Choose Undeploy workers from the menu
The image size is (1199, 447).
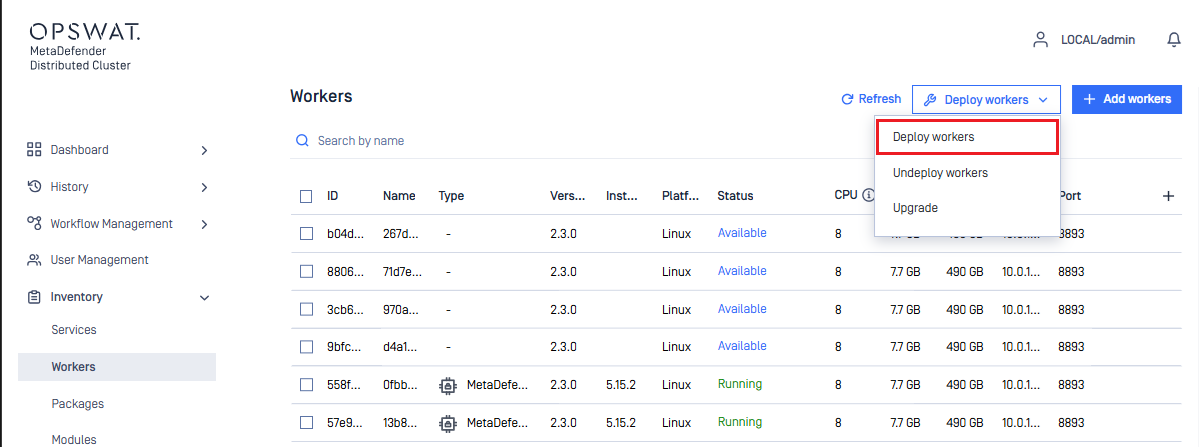tap(940, 173)
